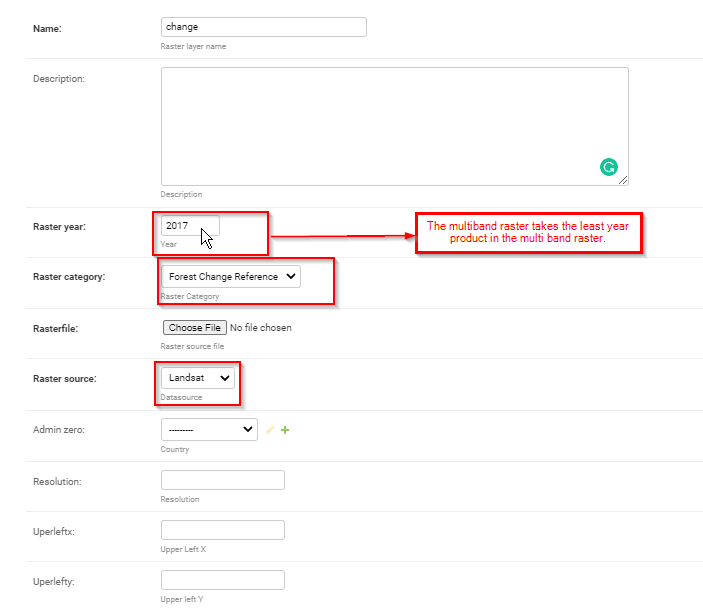The width and height of the screenshot is (703, 610).
Task: Click the 'Admin zero:' label
Action: click(x=59, y=430)
